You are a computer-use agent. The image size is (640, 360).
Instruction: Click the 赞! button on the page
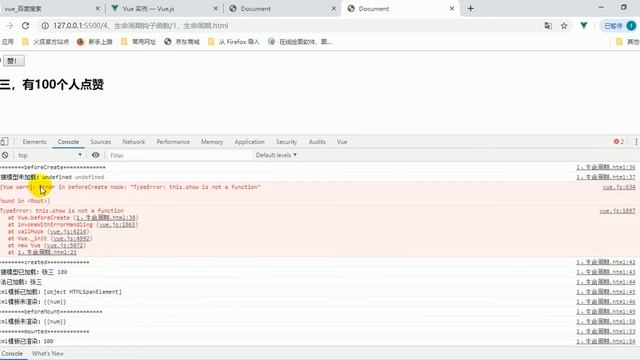pos(13,61)
